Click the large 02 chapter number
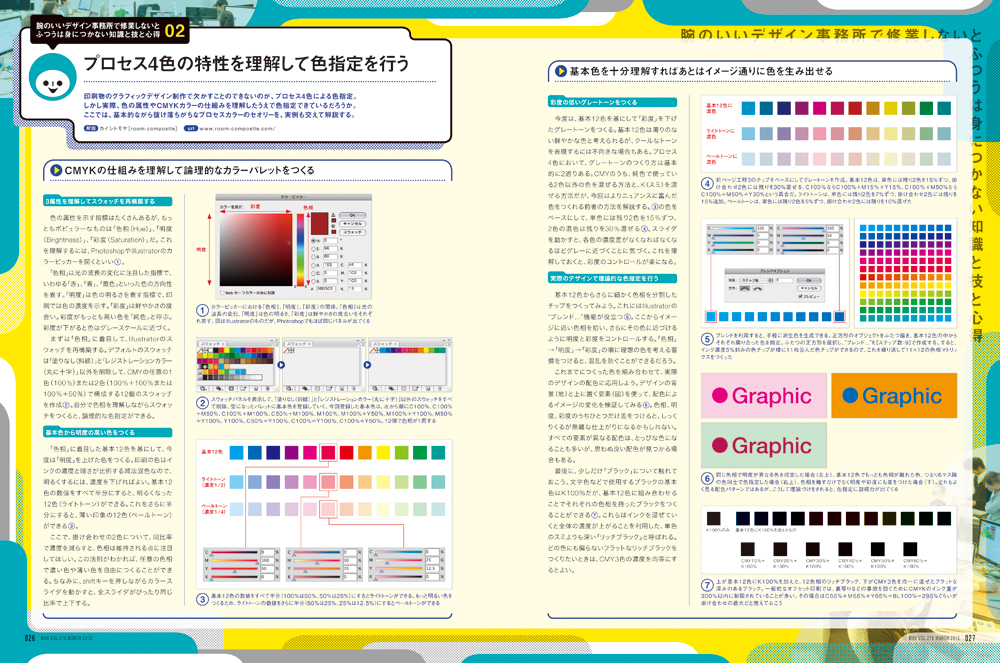 click(175, 31)
